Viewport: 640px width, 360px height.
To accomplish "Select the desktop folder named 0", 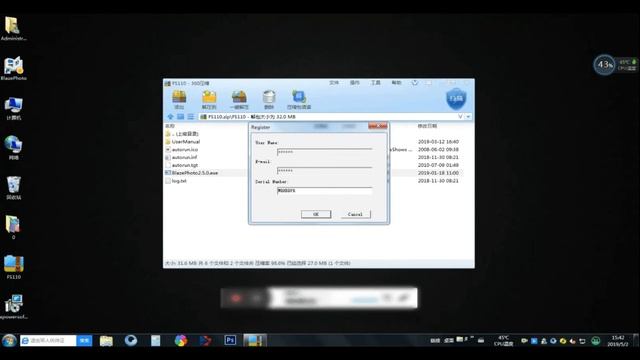I will coord(13,227).
